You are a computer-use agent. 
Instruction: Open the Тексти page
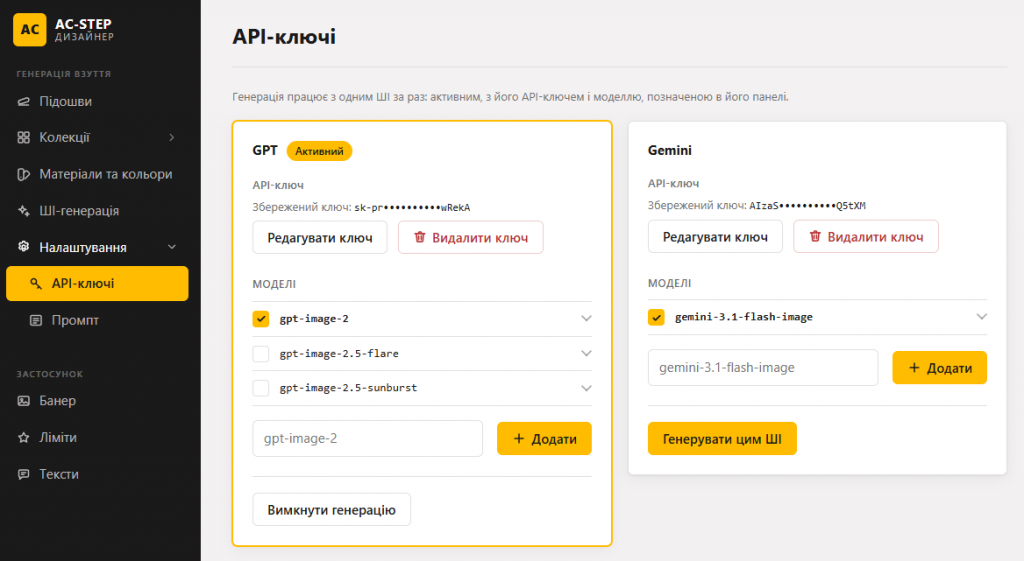97,474
